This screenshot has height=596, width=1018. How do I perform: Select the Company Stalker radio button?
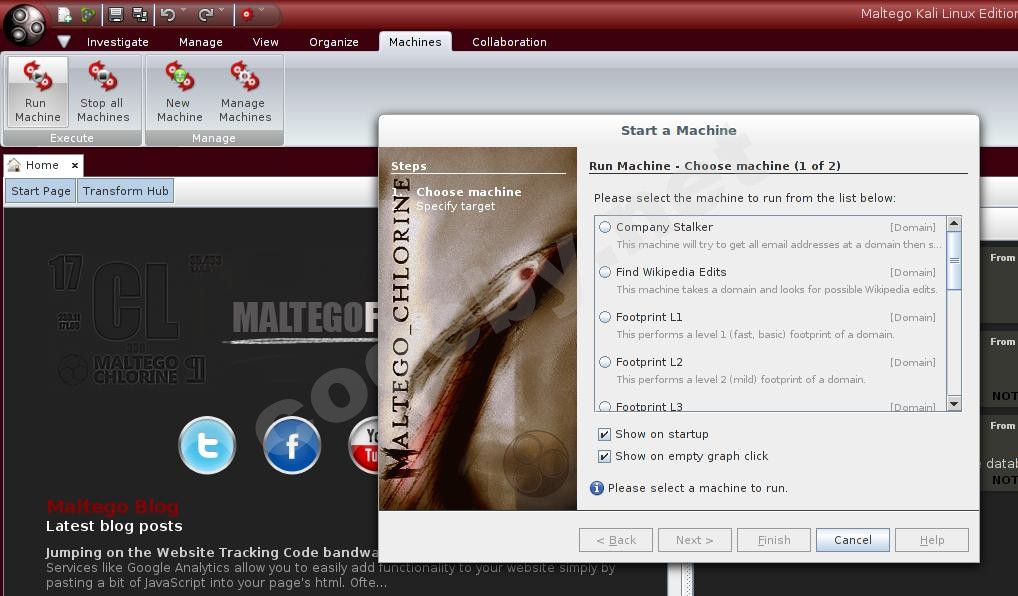pos(605,227)
